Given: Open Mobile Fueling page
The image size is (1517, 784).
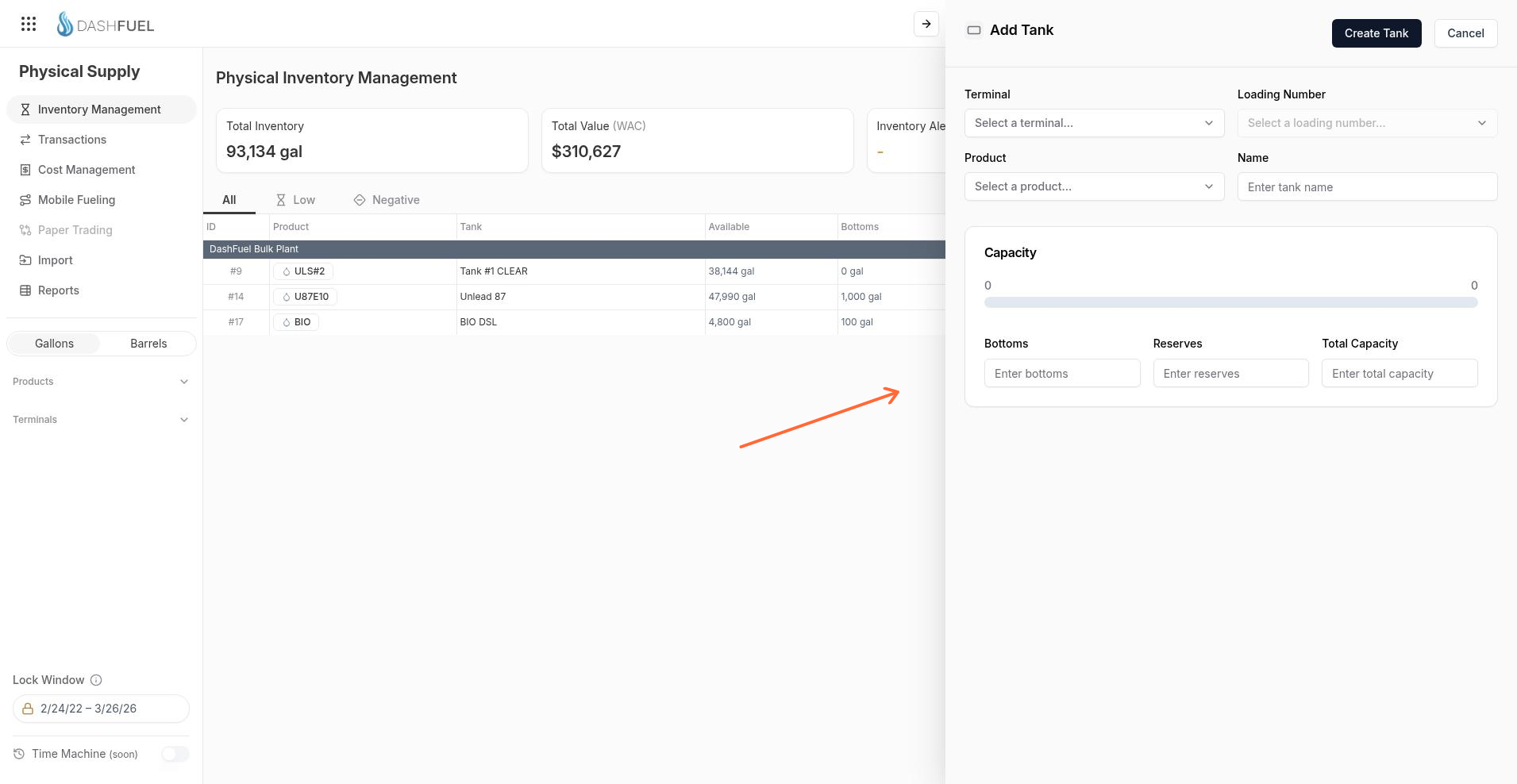Looking at the screenshot, I should coord(101,200).
